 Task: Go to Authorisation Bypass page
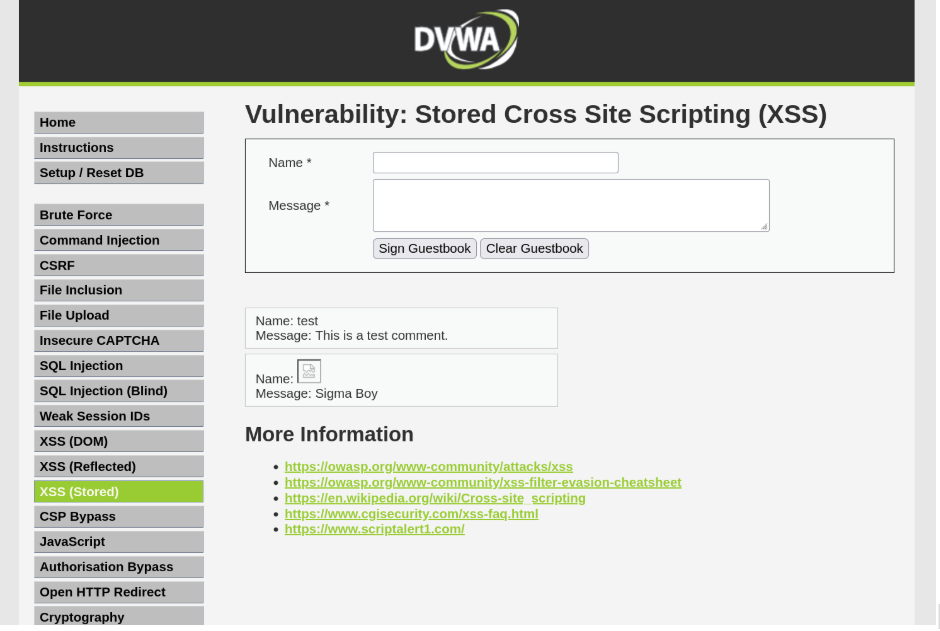click(x=118, y=567)
